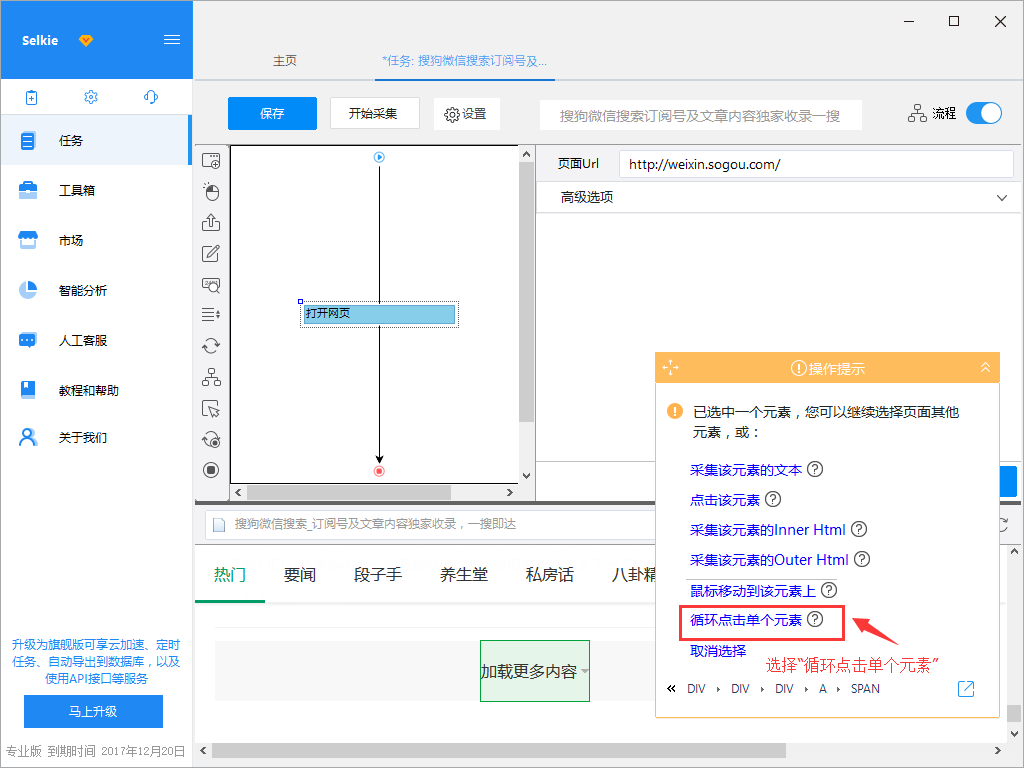The image size is (1024, 768).
Task: Click help icon beside 循环点击单个元素
Action: tap(815, 619)
